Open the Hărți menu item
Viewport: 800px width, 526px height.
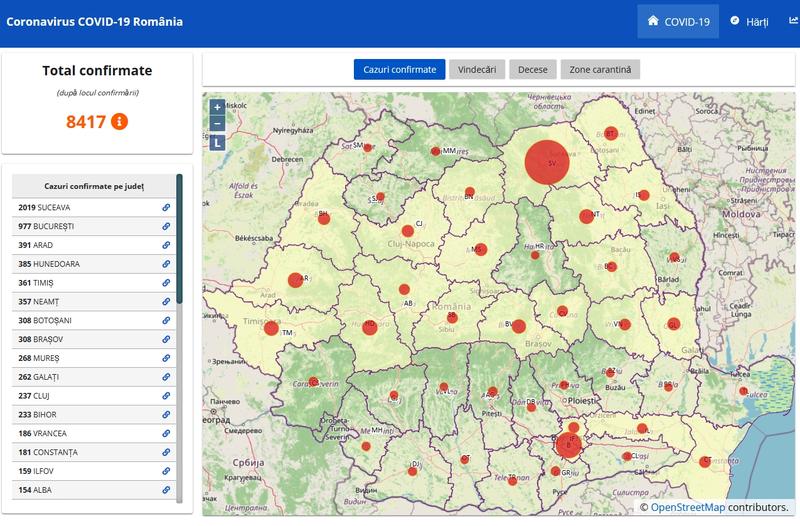[749, 21]
